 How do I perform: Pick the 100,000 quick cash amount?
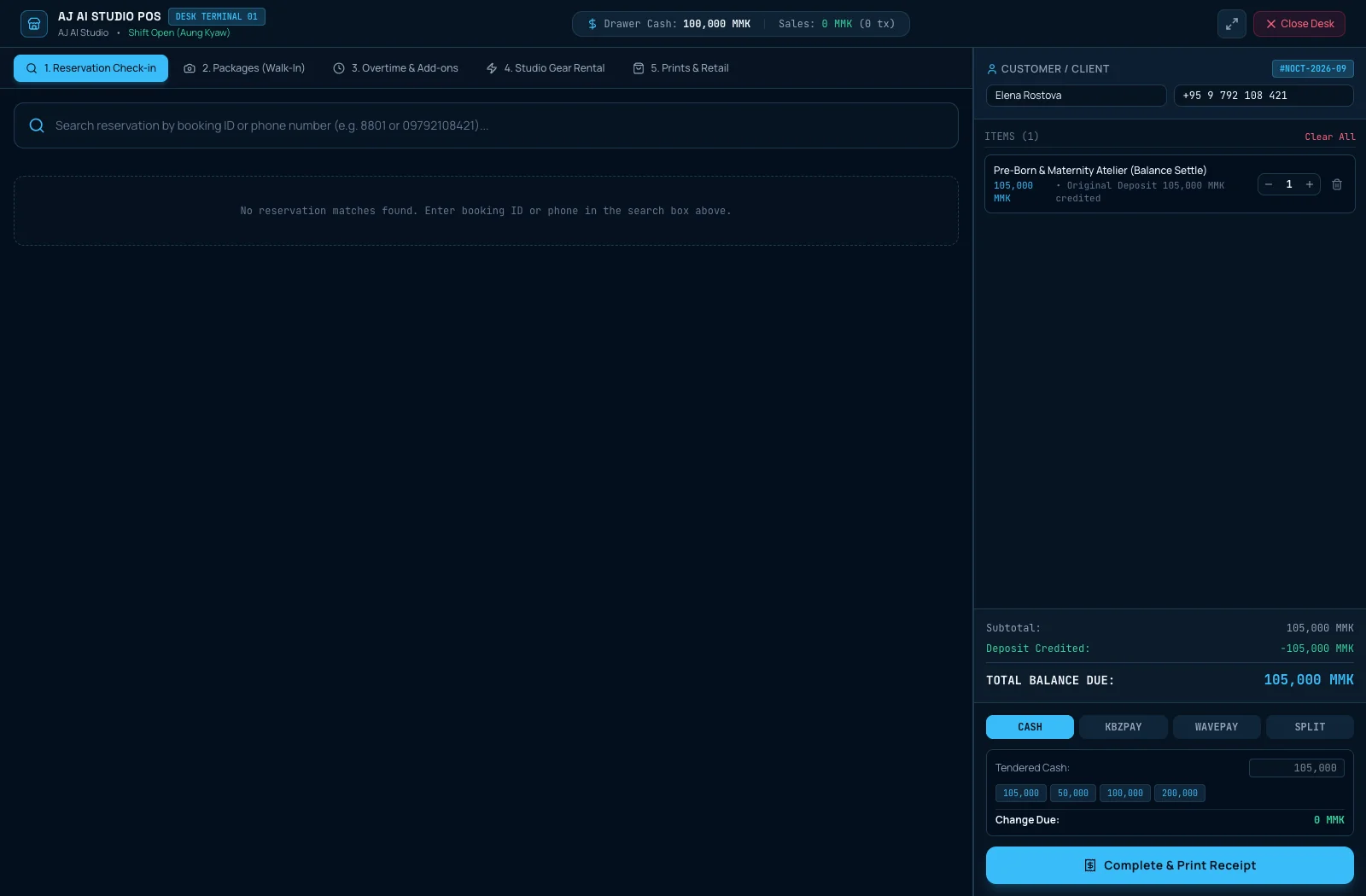[1125, 793]
